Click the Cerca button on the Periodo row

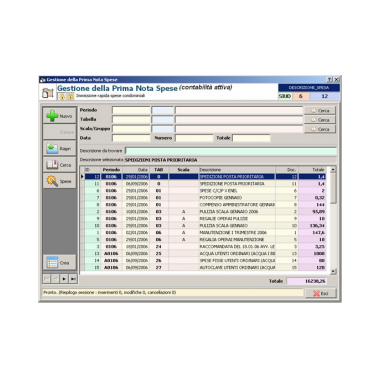[320, 111]
